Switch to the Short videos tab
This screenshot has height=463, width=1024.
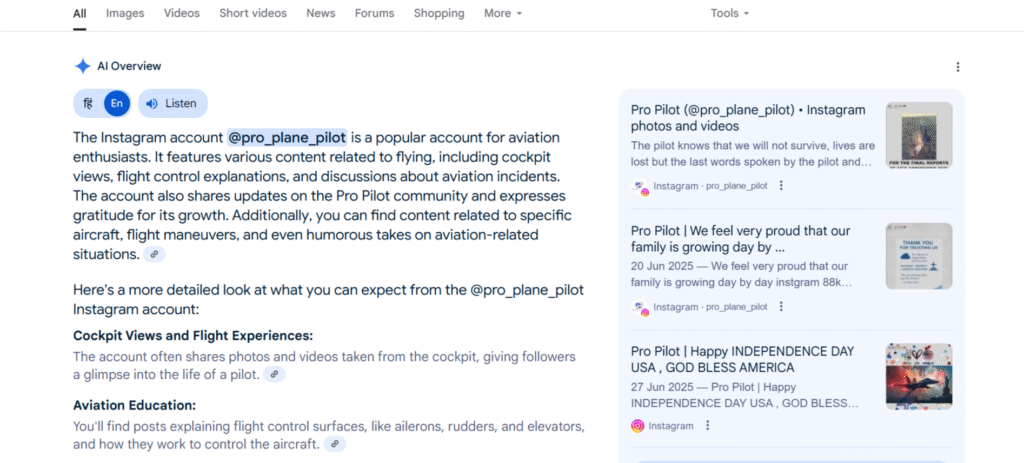253,13
